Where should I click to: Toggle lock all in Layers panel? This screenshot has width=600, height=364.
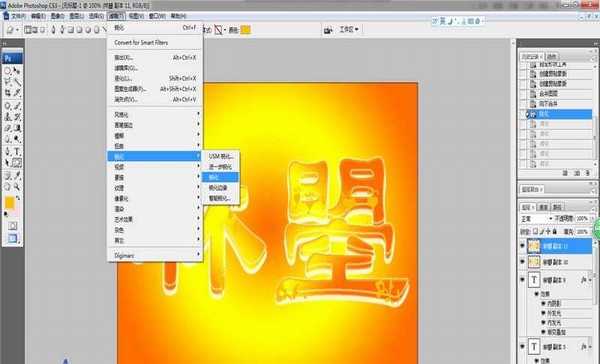pyautogui.click(x=554, y=232)
